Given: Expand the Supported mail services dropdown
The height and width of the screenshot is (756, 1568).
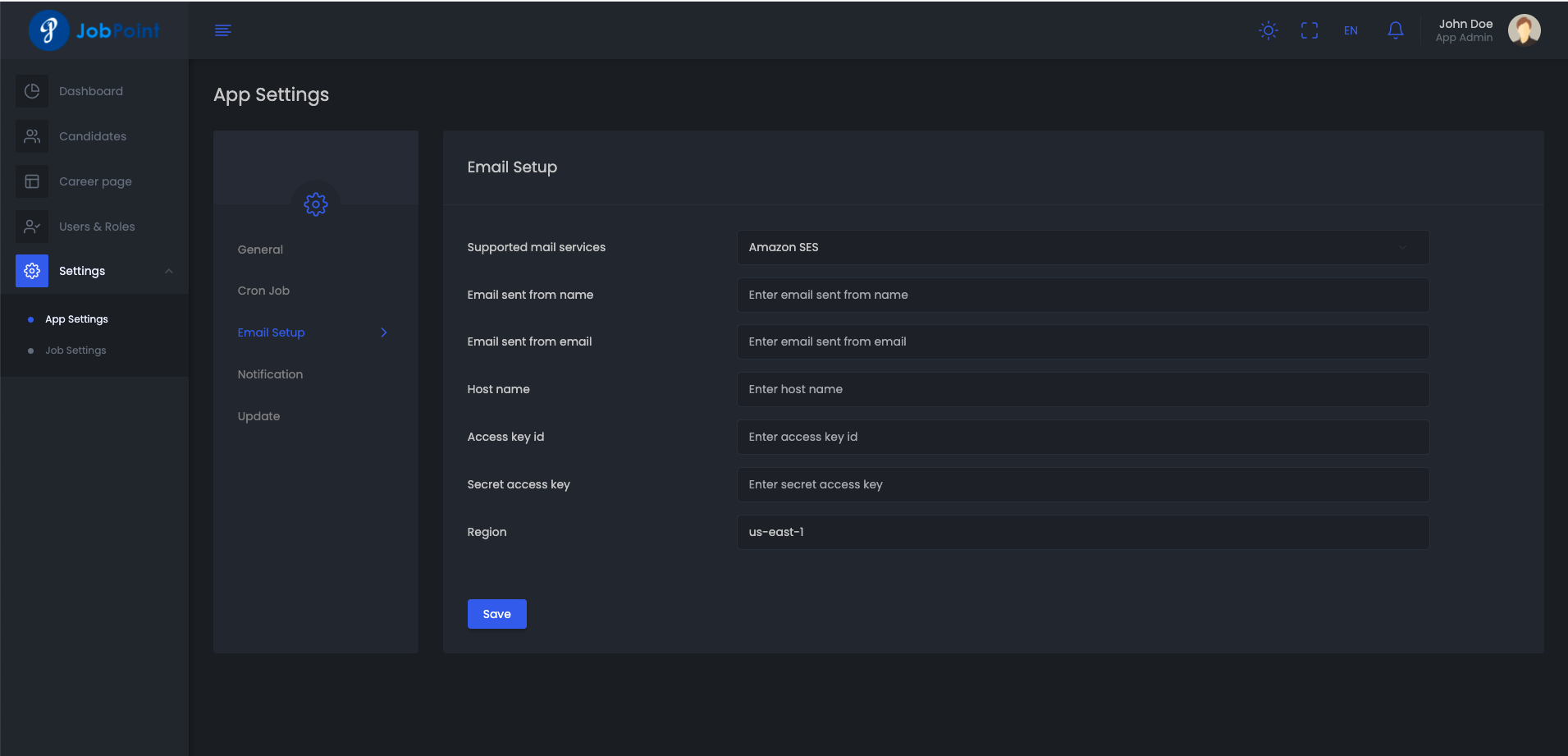Looking at the screenshot, I should coord(1082,247).
